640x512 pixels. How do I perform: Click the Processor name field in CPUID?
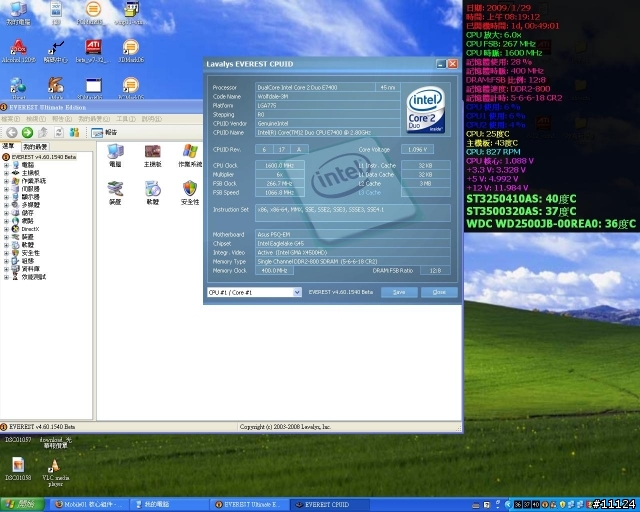point(315,87)
